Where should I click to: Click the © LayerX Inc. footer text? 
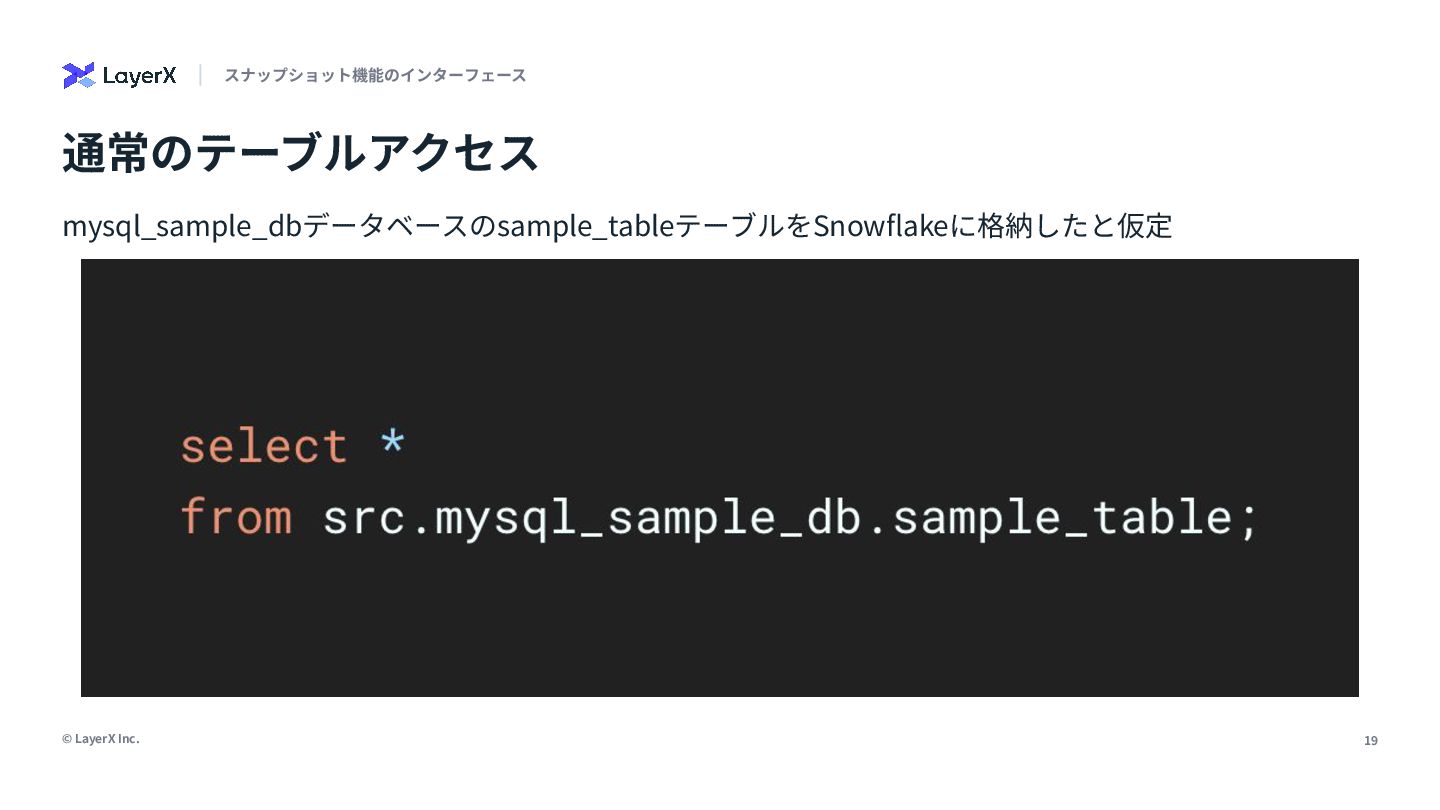click(x=100, y=738)
